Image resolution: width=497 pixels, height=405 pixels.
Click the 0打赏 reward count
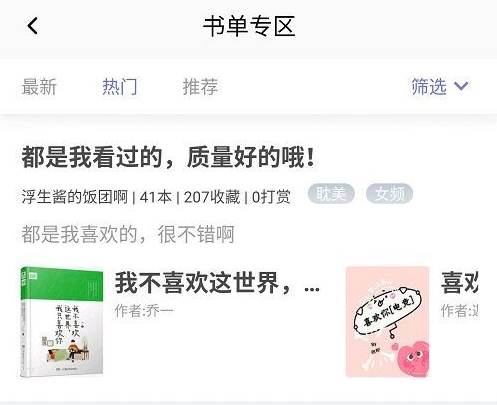(x=271, y=197)
